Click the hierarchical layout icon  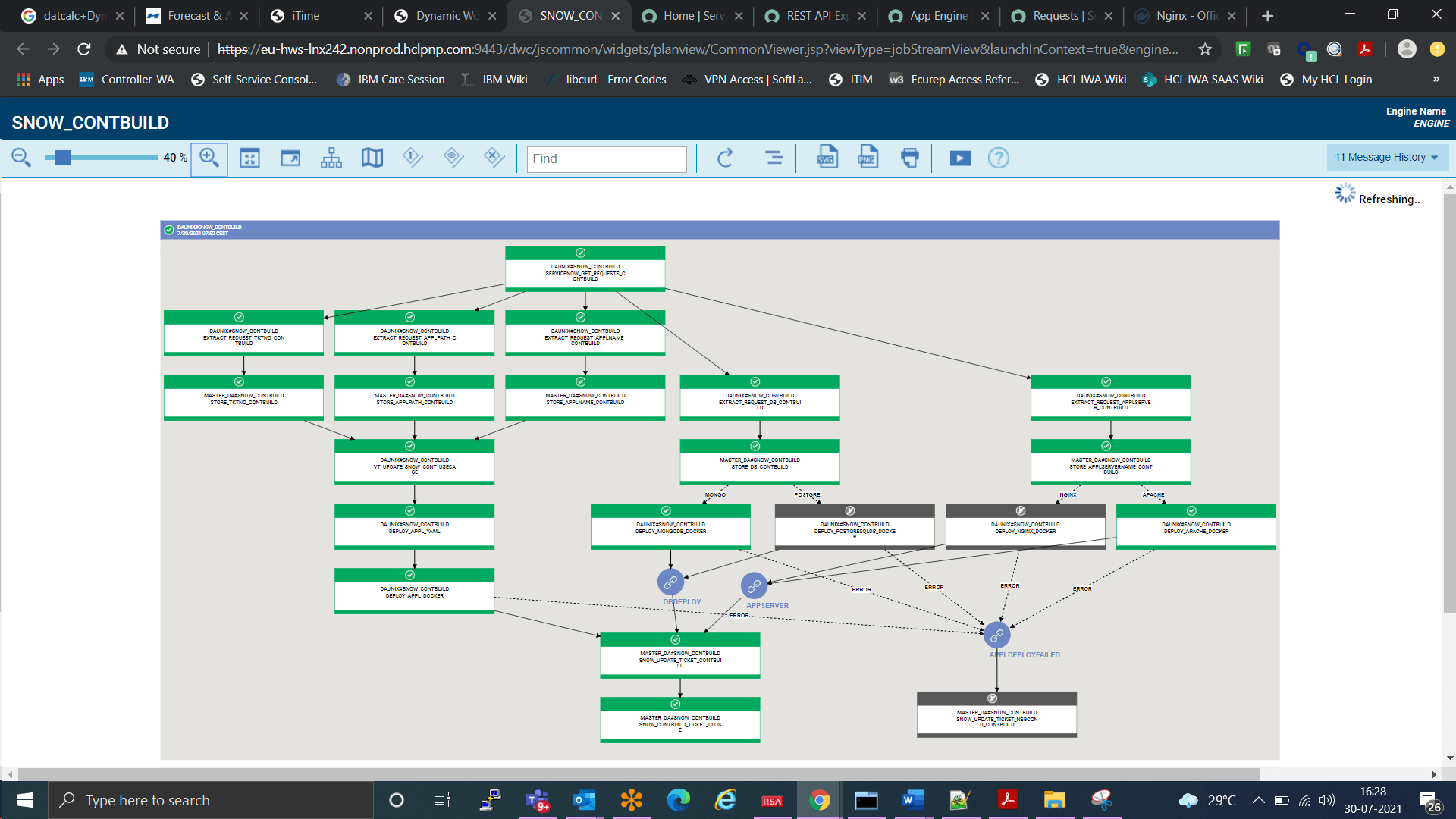pyautogui.click(x=331, y=158)
